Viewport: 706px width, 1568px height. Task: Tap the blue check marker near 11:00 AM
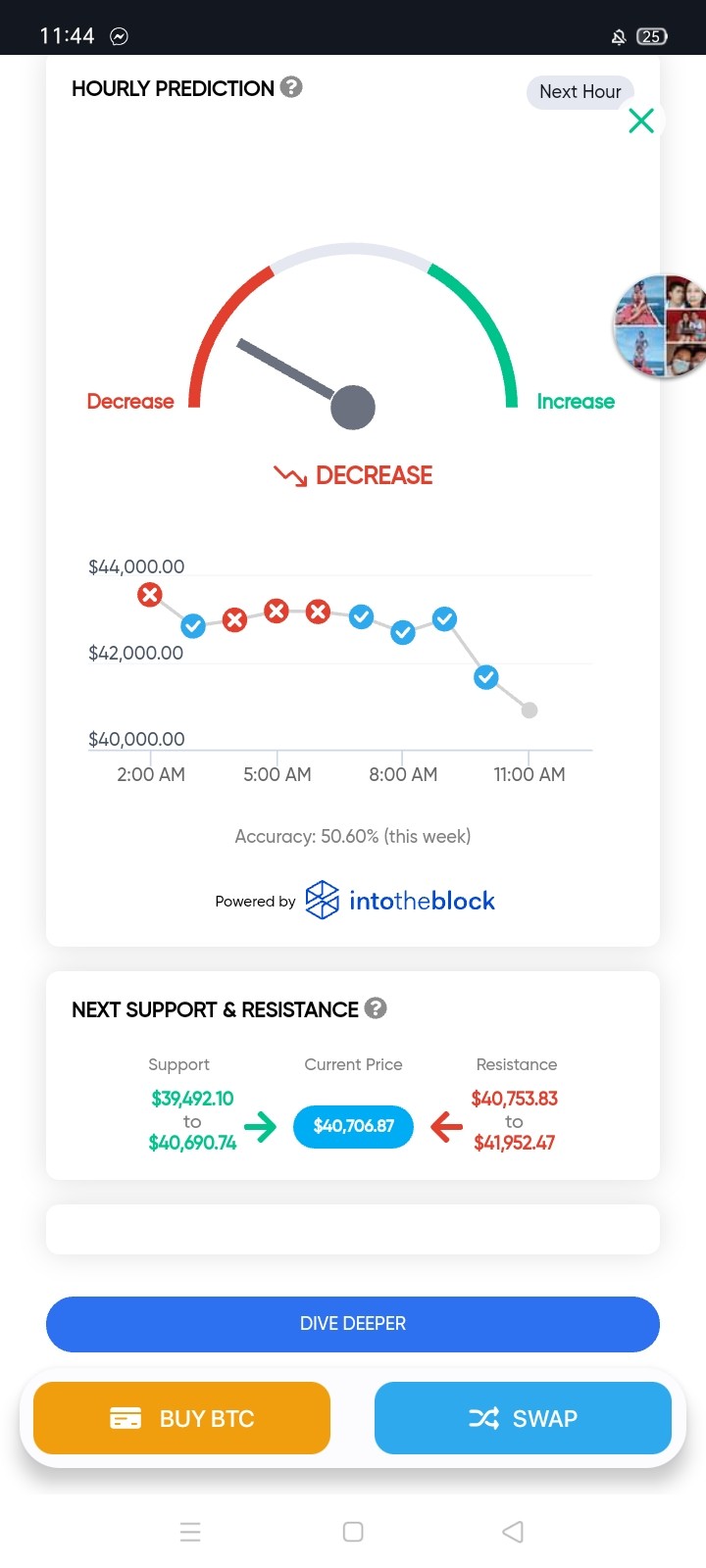486,677
